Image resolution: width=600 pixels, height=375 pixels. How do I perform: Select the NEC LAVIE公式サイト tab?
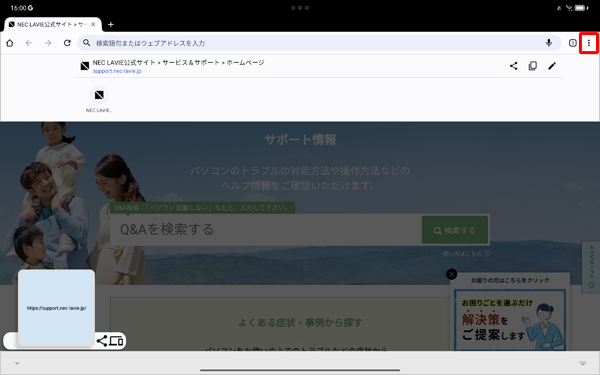(x=53, y=24)
